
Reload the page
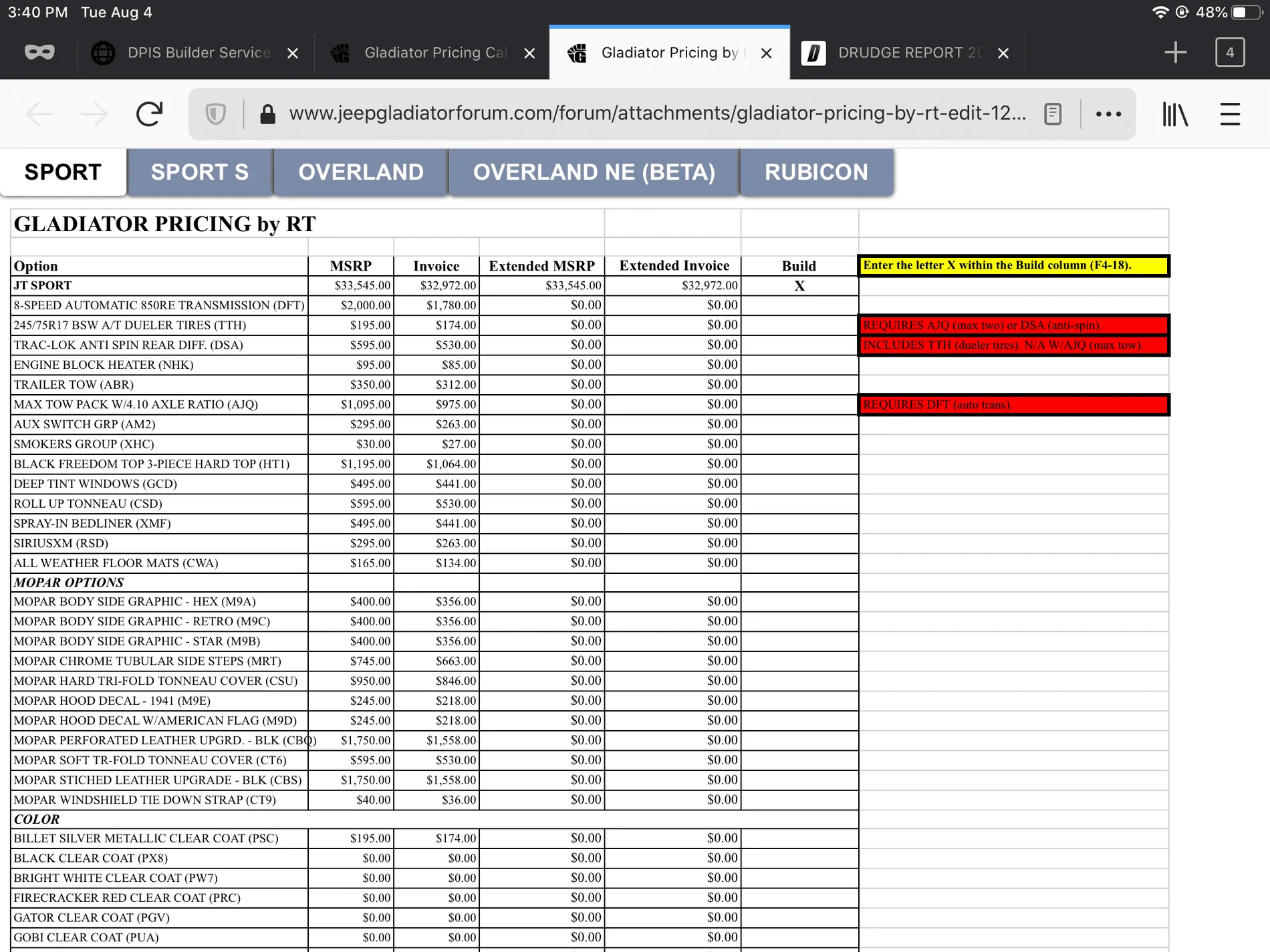149,114
